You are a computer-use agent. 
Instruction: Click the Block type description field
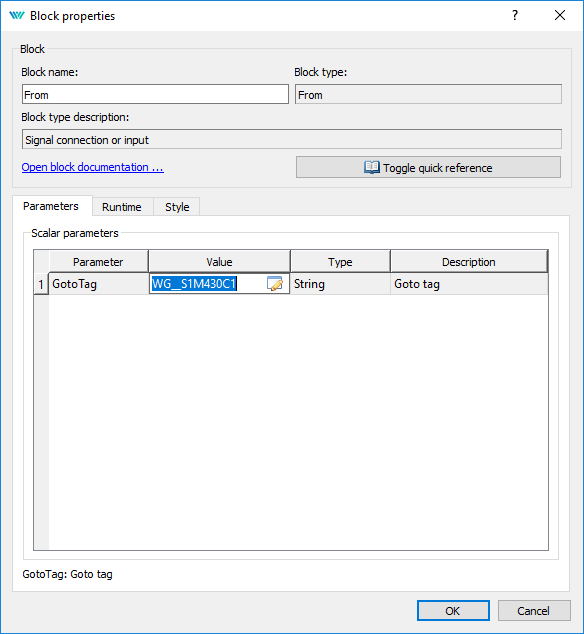292,139
